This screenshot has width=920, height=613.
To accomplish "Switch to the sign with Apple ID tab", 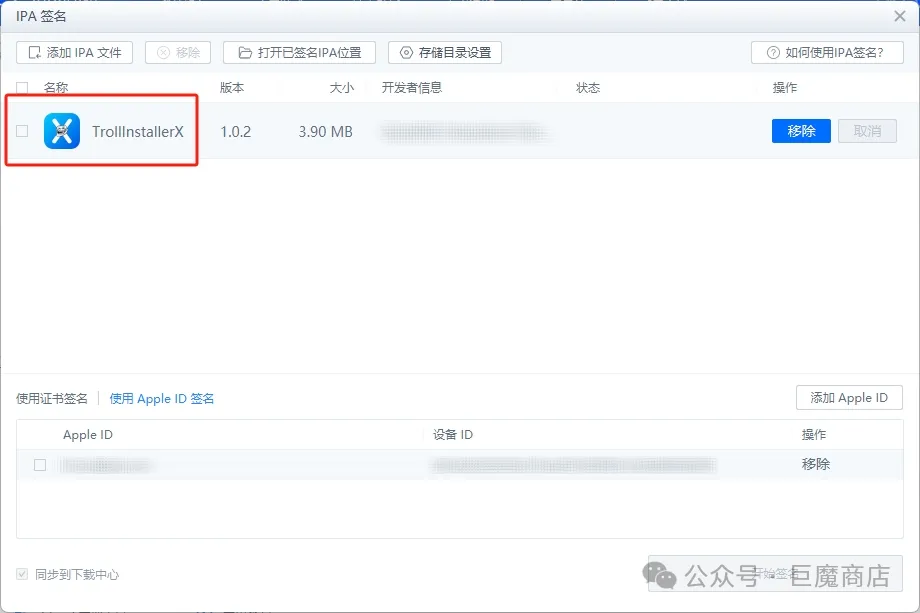I will click(x=162, y=399).
